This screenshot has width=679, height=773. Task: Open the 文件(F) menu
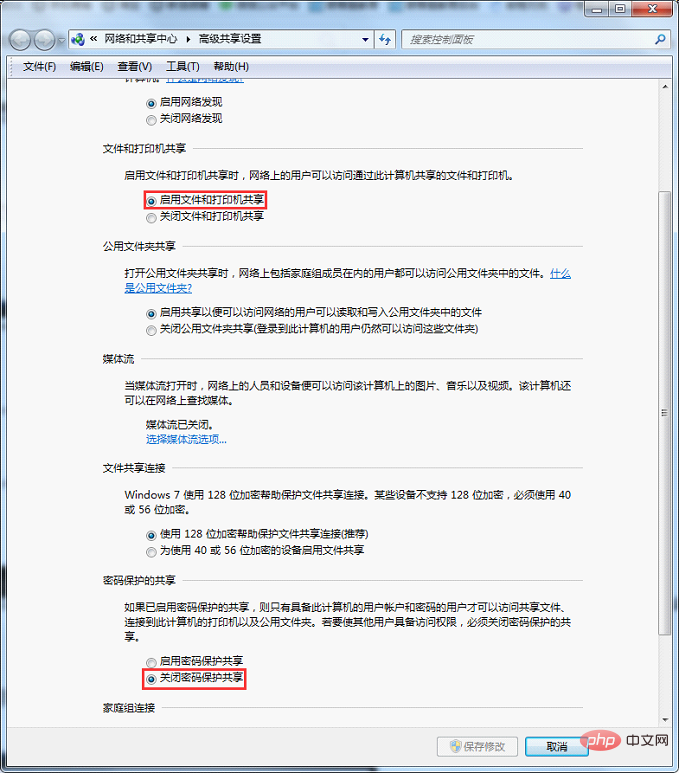coord(39,67)
